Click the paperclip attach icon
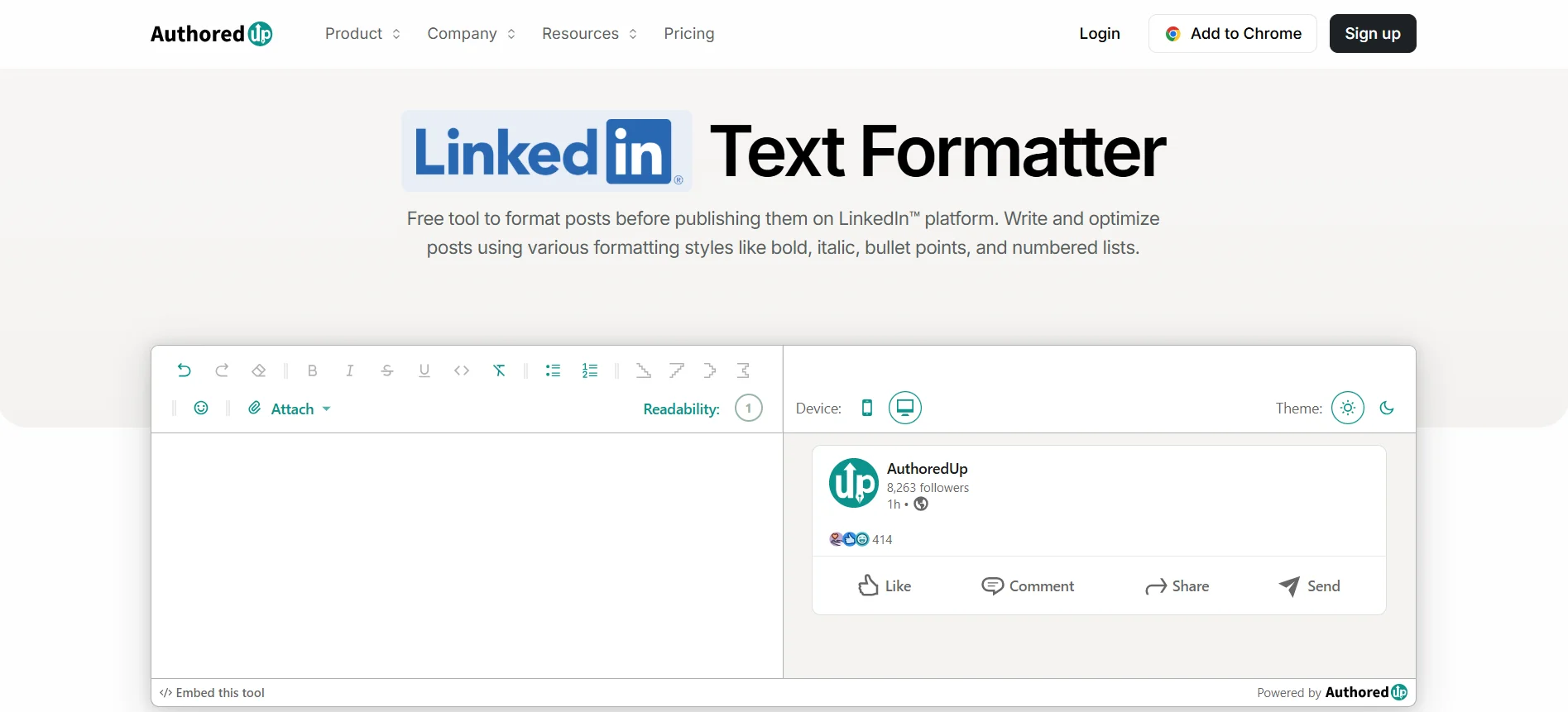 [255, 408]
